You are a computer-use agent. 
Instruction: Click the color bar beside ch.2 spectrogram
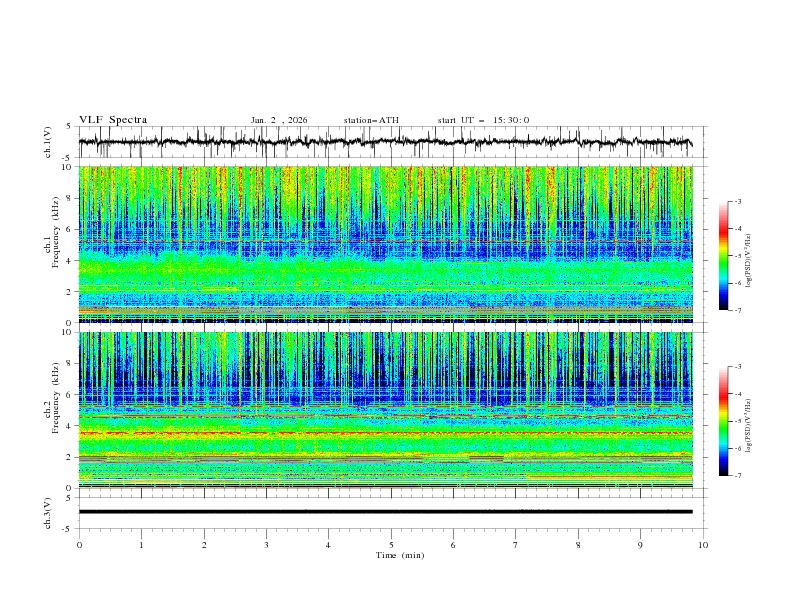(723, 421)
